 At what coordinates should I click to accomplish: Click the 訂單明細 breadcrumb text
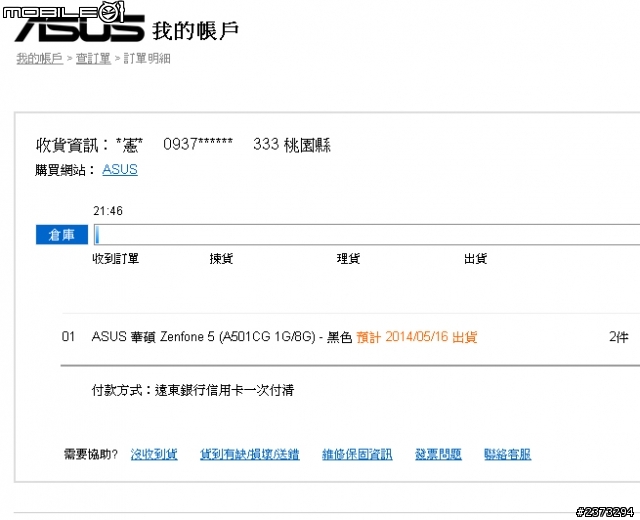[x=147, y=58]
